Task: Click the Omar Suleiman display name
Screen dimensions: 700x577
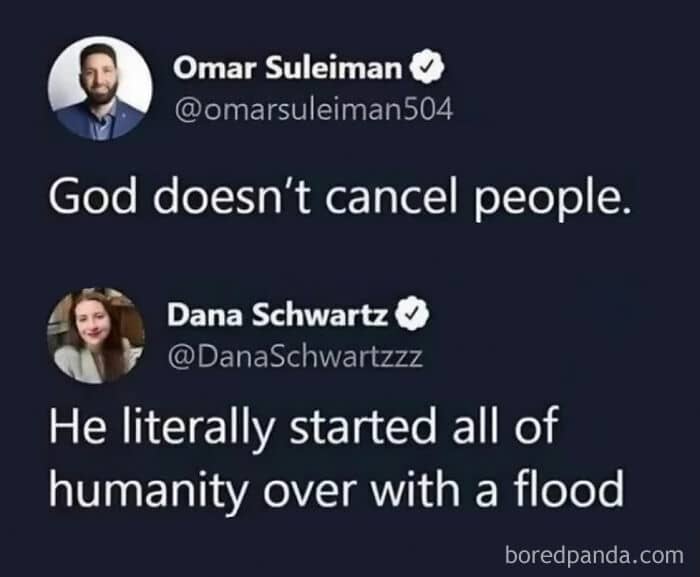Action: click(288, 68)
